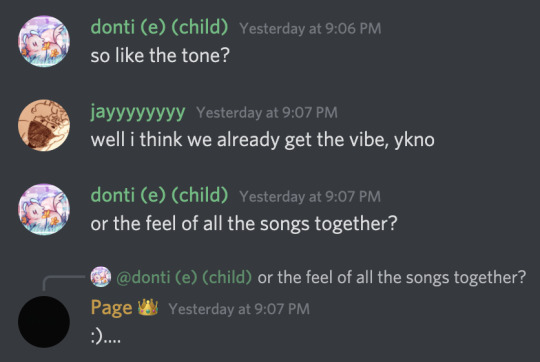The image size is (540, 362).
Task: Click donti (e) (child) username at 9:07 PM
Action: coord(159,196)
